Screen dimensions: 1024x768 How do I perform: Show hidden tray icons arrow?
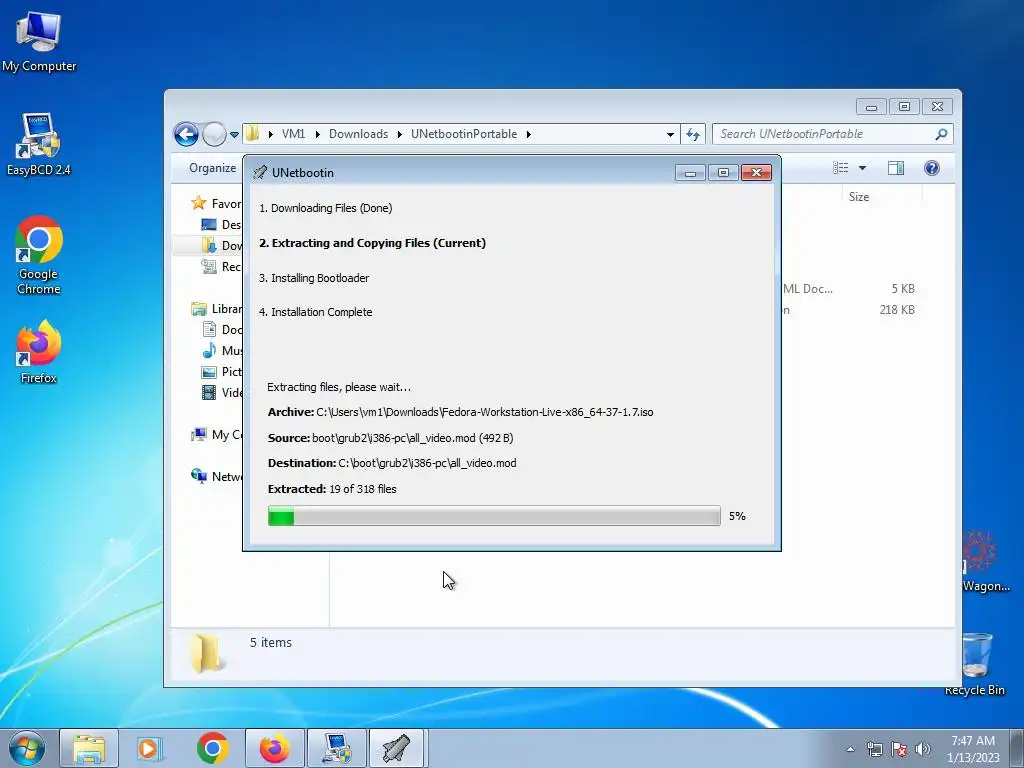[850, 749]
